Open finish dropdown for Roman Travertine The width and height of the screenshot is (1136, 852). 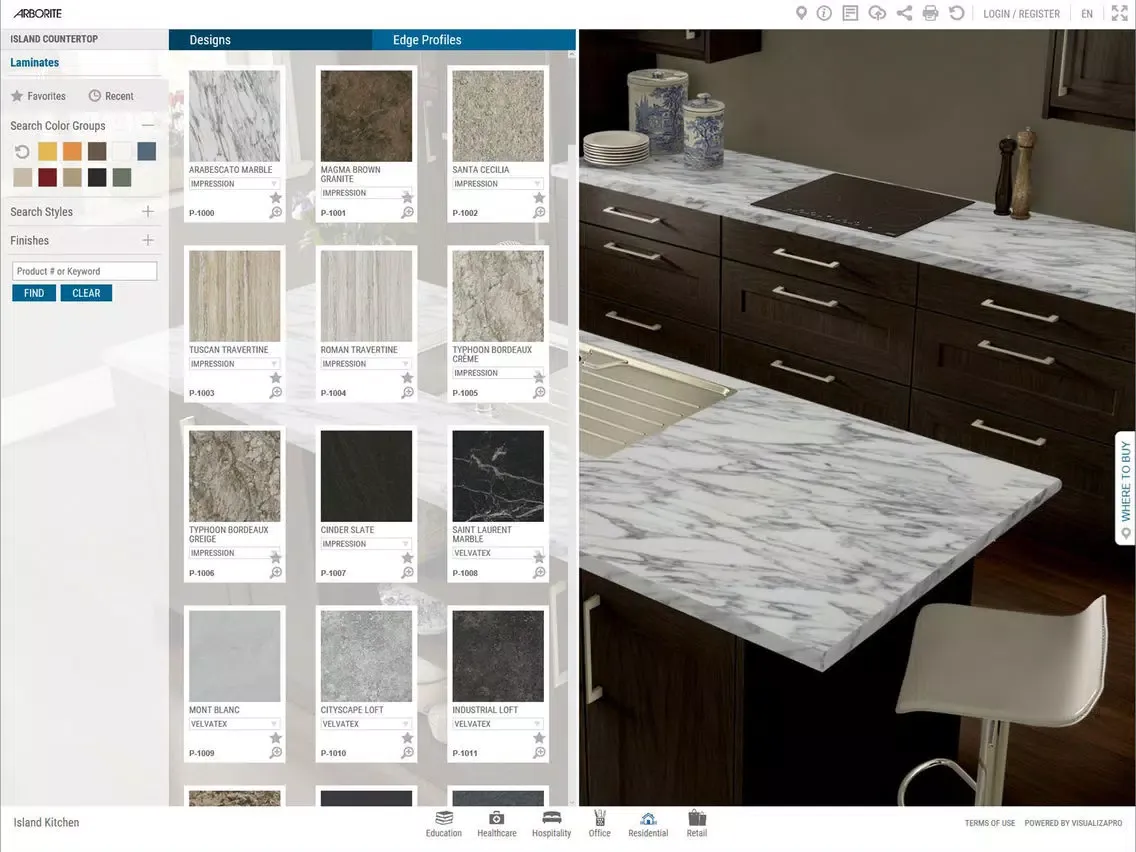[366, 364]
